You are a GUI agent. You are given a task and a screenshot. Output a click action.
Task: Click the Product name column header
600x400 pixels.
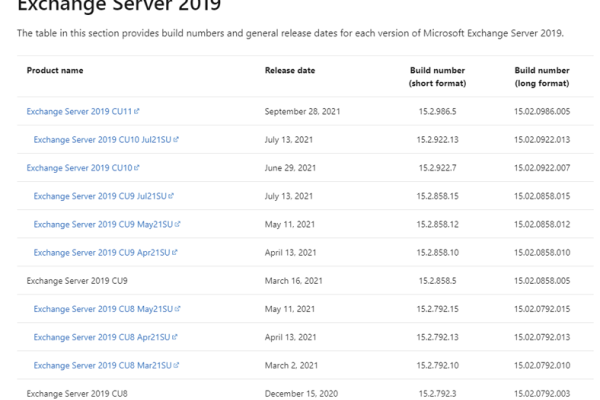[55, 71]
